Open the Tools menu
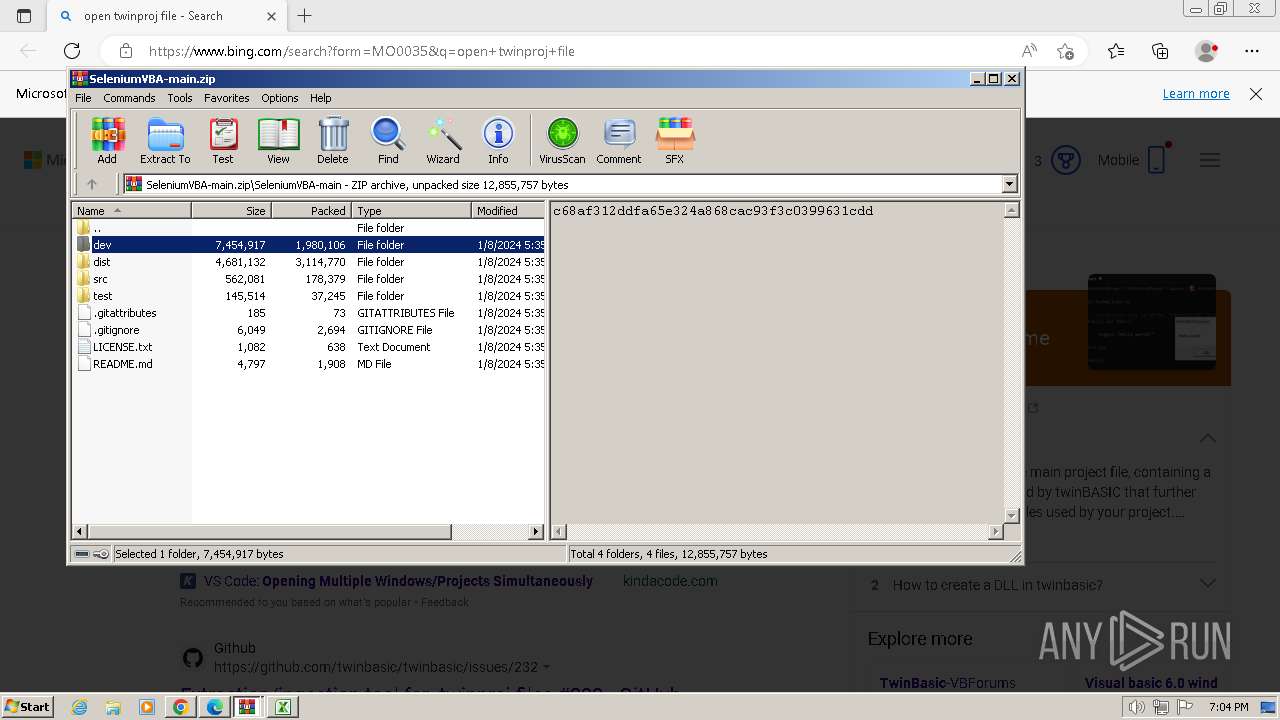The image size is (1280, 720). [180, 98]
